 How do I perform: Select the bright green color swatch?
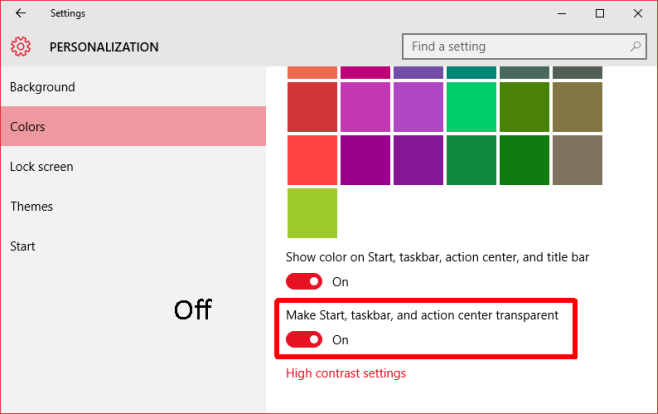pos(471,107)
